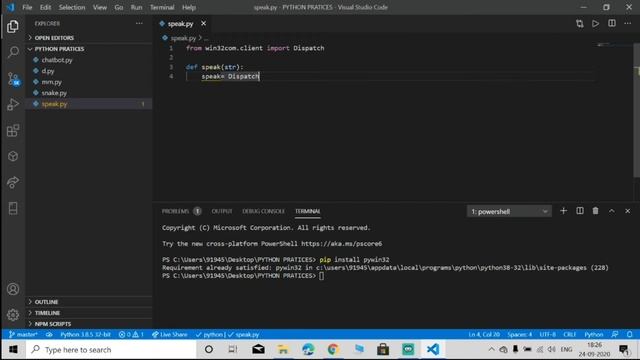Open Source Control view icon
The height and width of the screenshot is (360, 640).
pos(13,78)
